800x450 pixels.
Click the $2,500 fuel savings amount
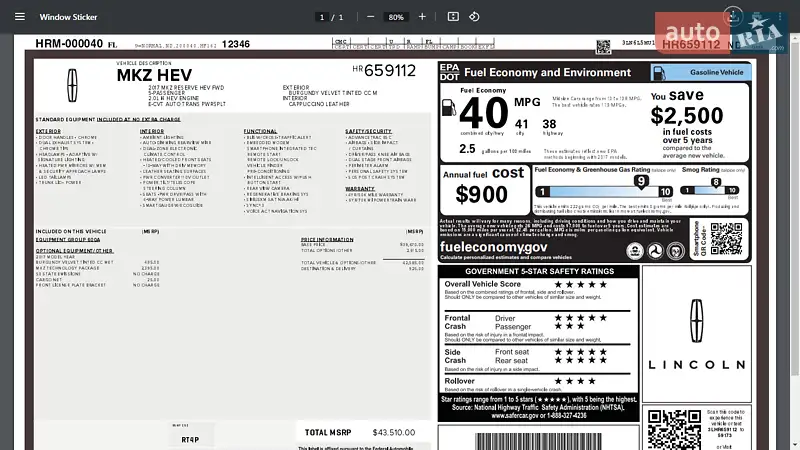point(687,116)
